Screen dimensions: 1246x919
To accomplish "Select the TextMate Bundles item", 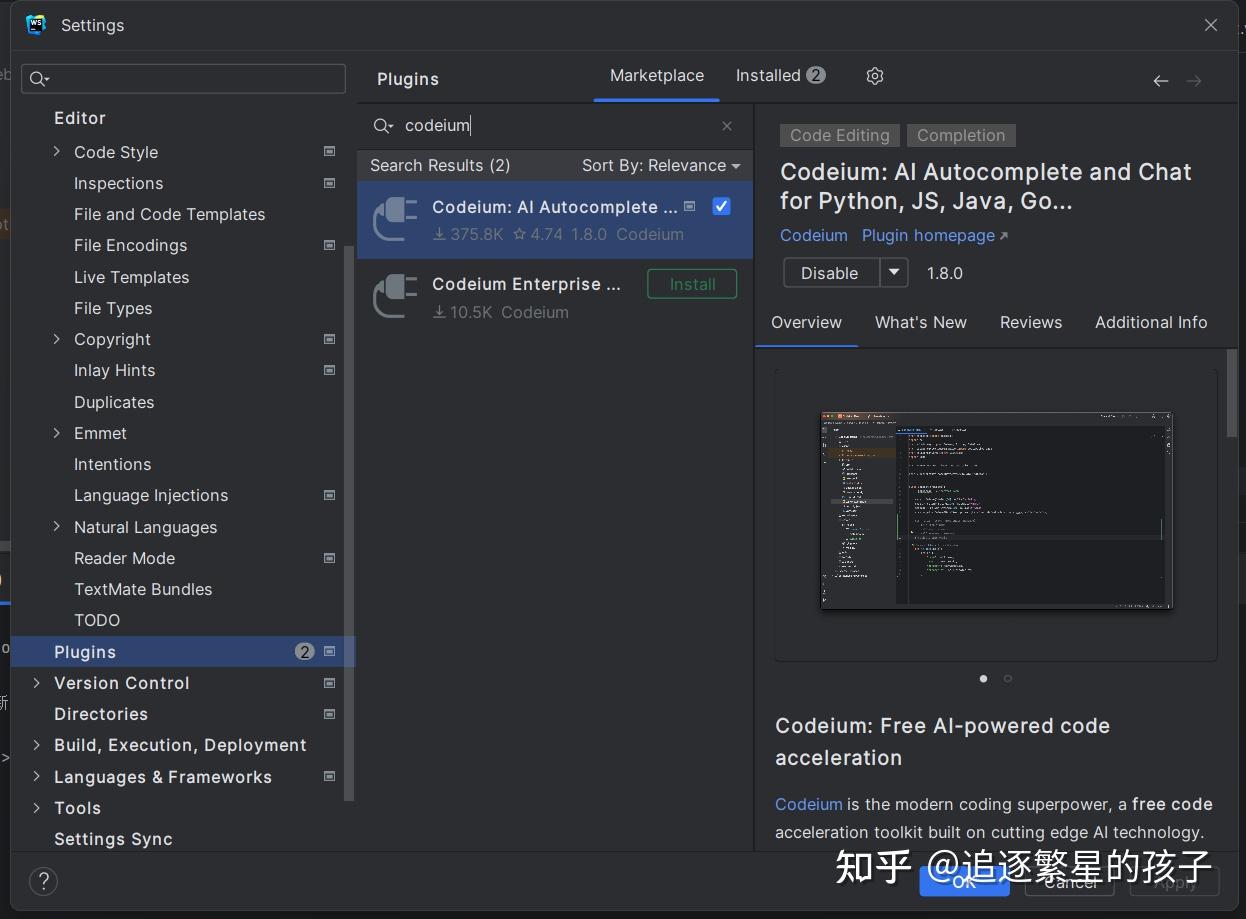I will [x=143, y=589].
